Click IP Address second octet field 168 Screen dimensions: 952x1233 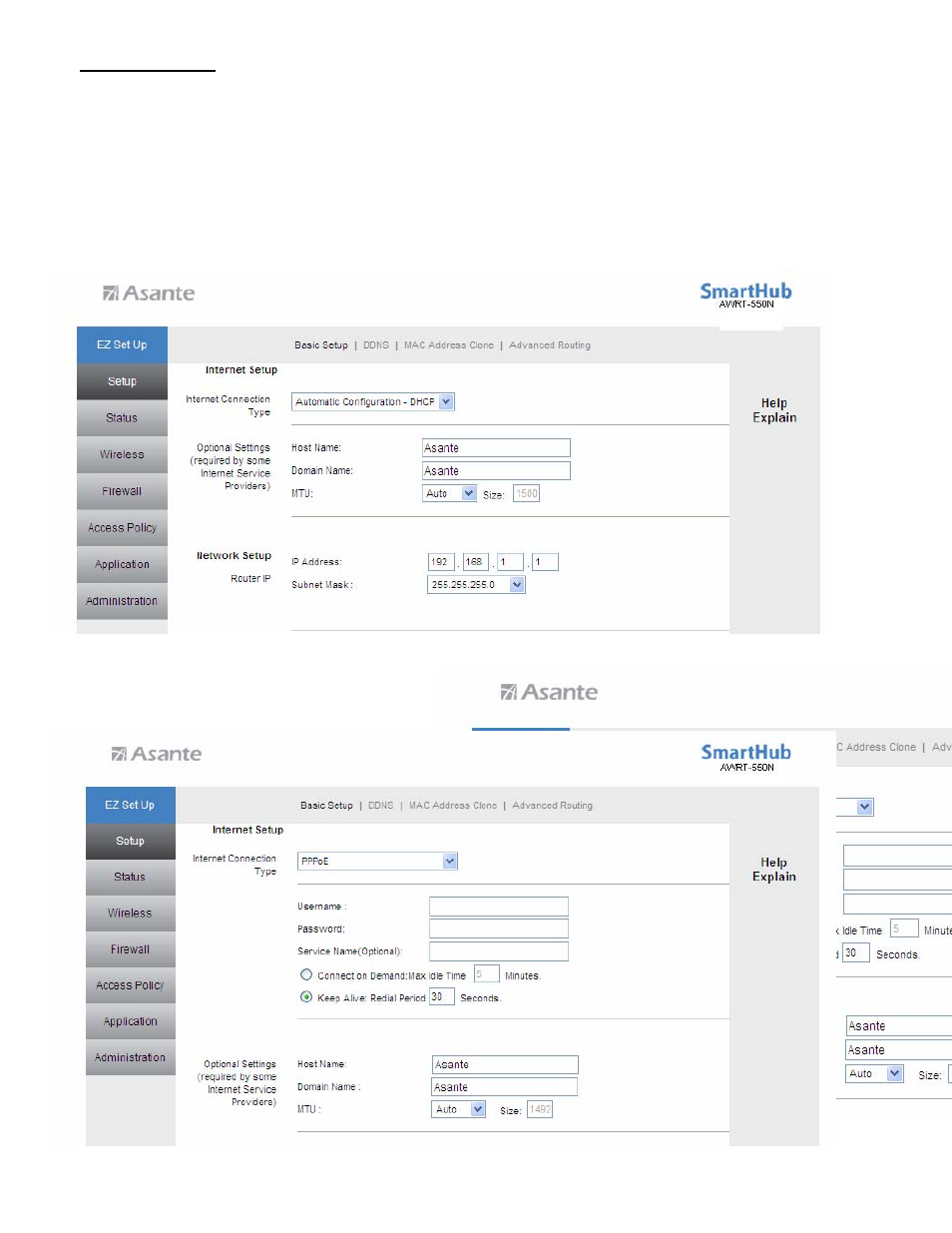(476, 562)
